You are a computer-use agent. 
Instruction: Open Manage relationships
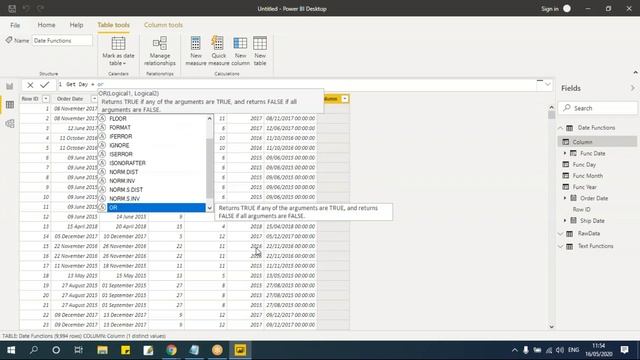(x=160, y=51)
